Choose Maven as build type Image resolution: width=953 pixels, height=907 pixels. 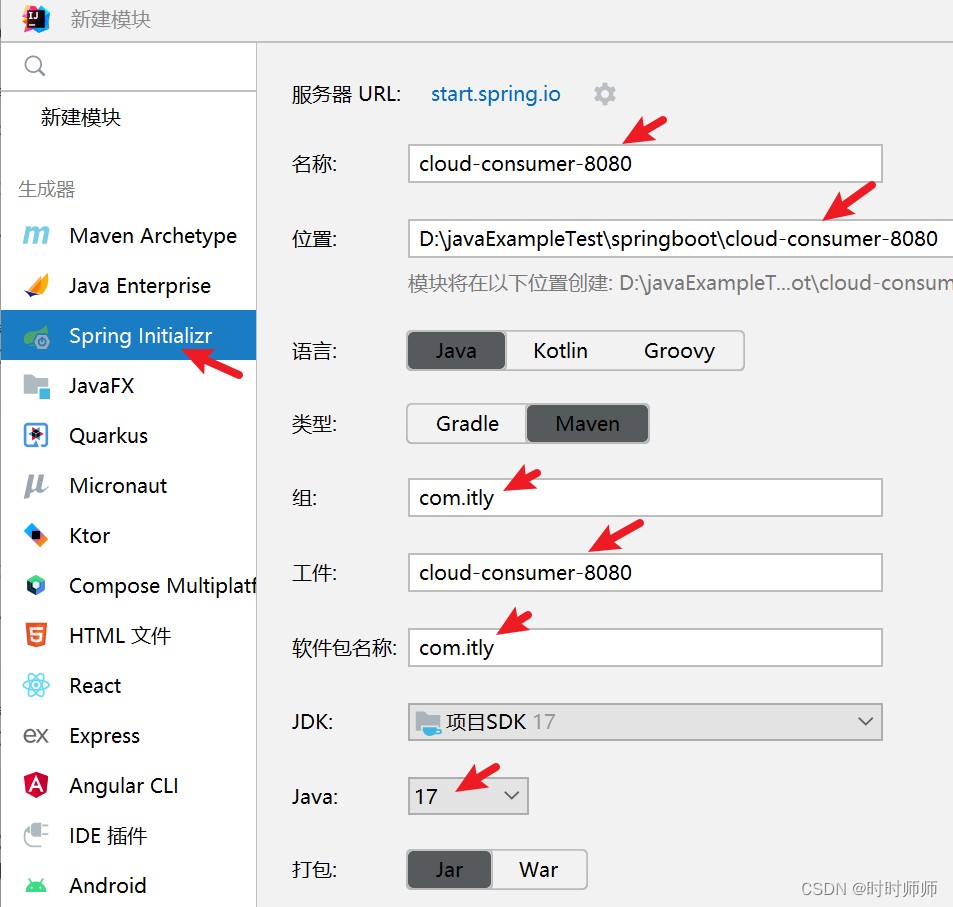tap(587, 424)
